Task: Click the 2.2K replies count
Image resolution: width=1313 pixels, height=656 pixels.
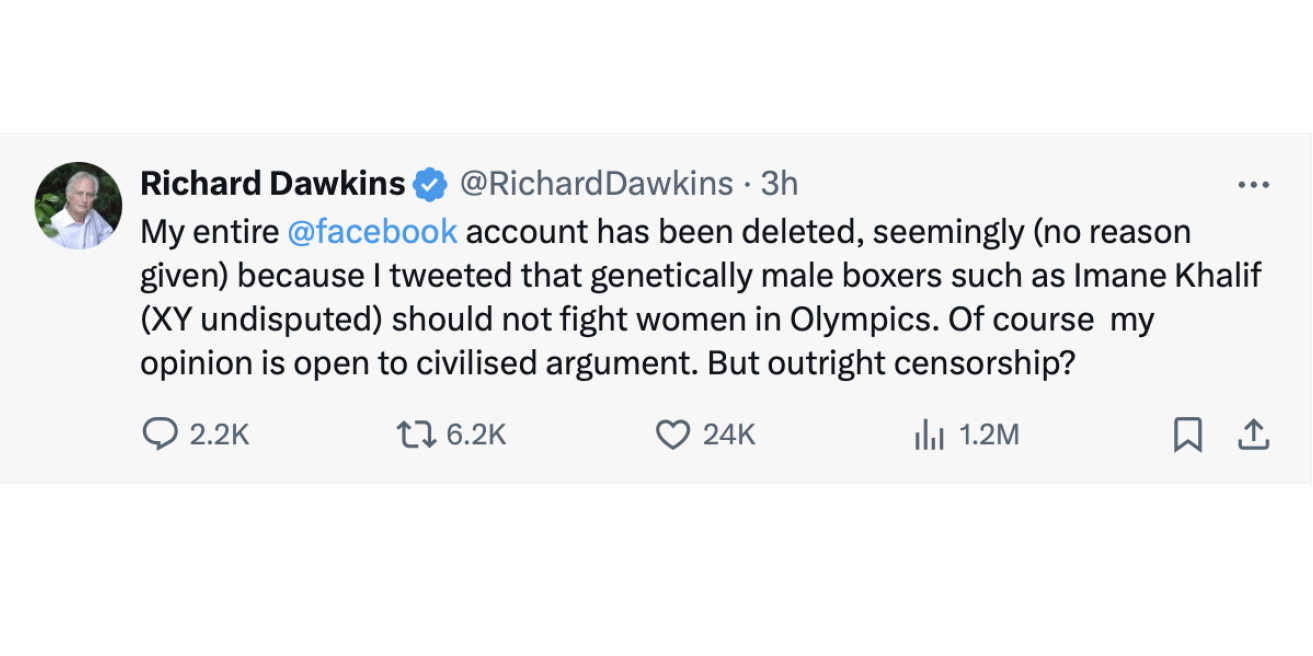Action: 218,434
